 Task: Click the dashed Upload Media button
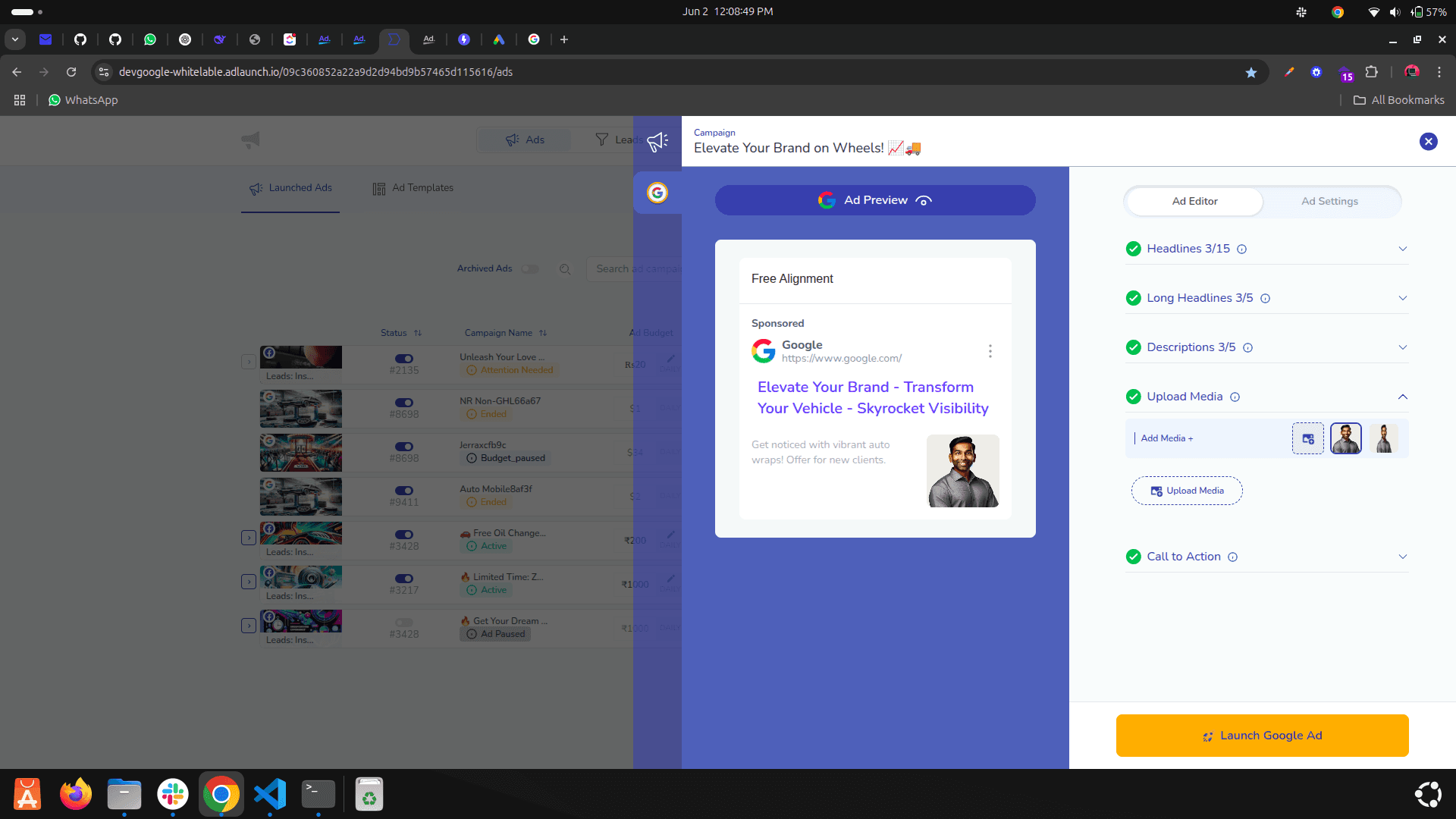(x=1187, y=491)
